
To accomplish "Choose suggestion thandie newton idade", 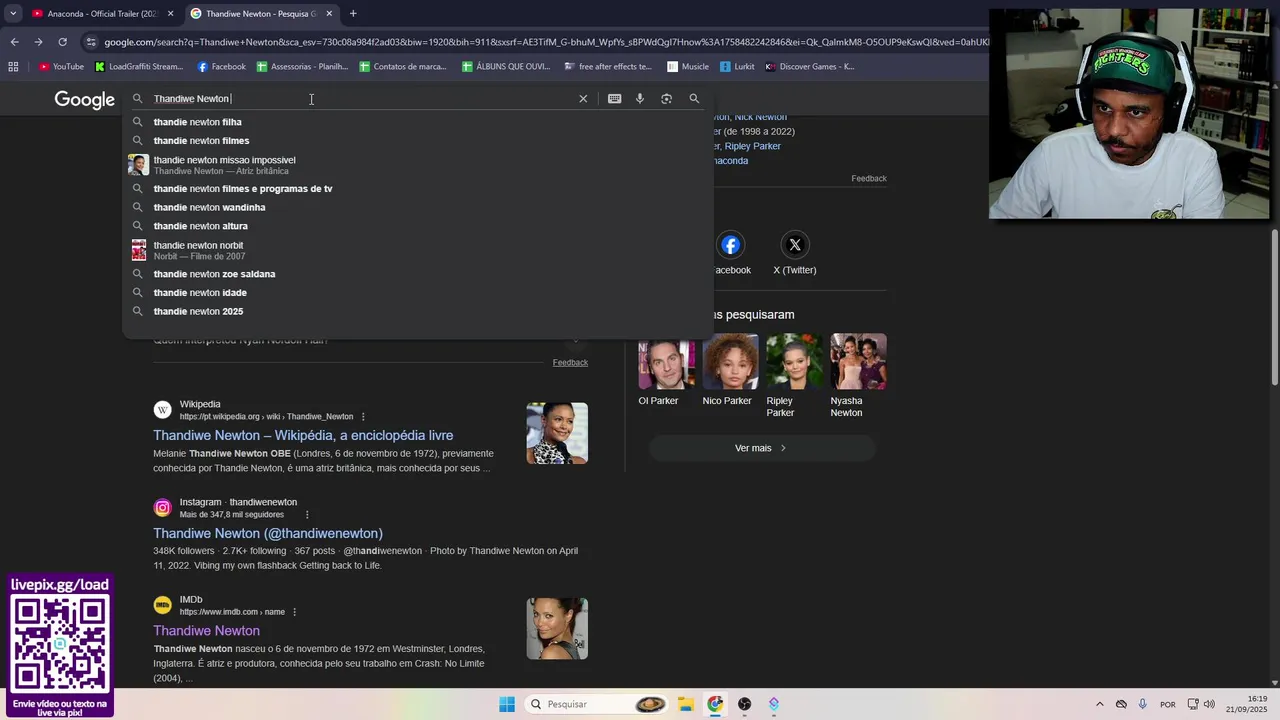I will click(x=418, y=293).
